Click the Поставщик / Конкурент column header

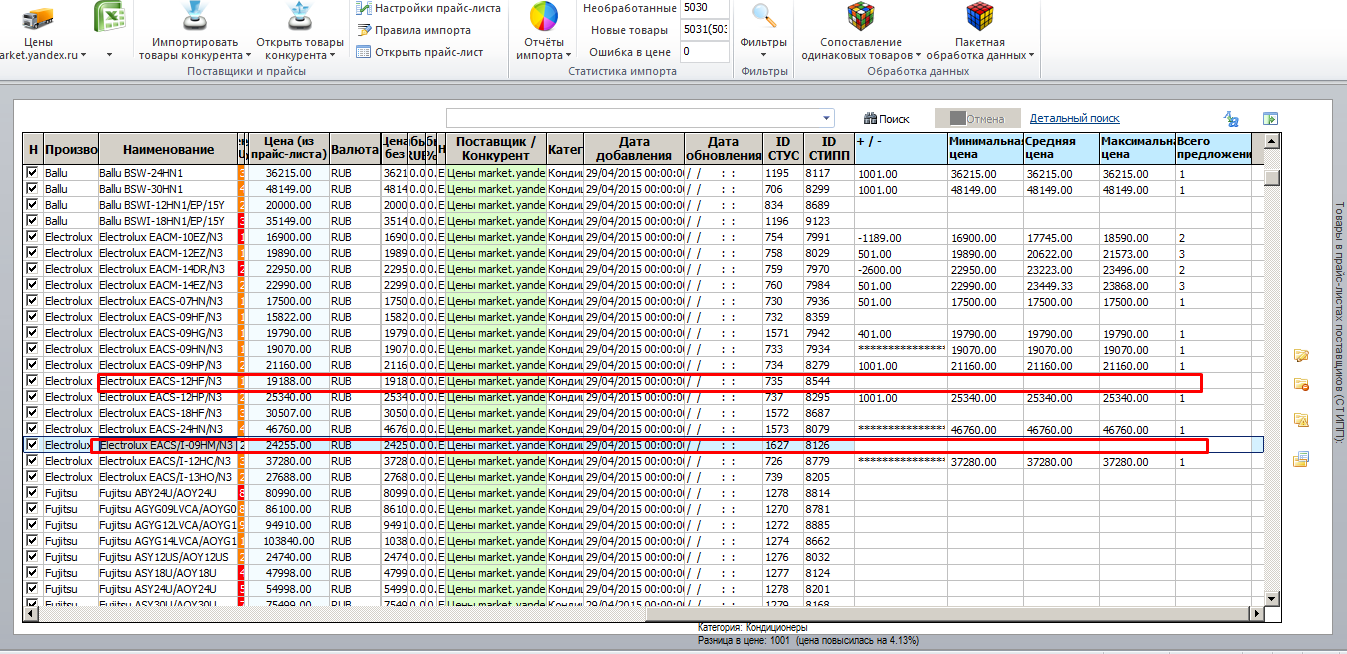496,149
